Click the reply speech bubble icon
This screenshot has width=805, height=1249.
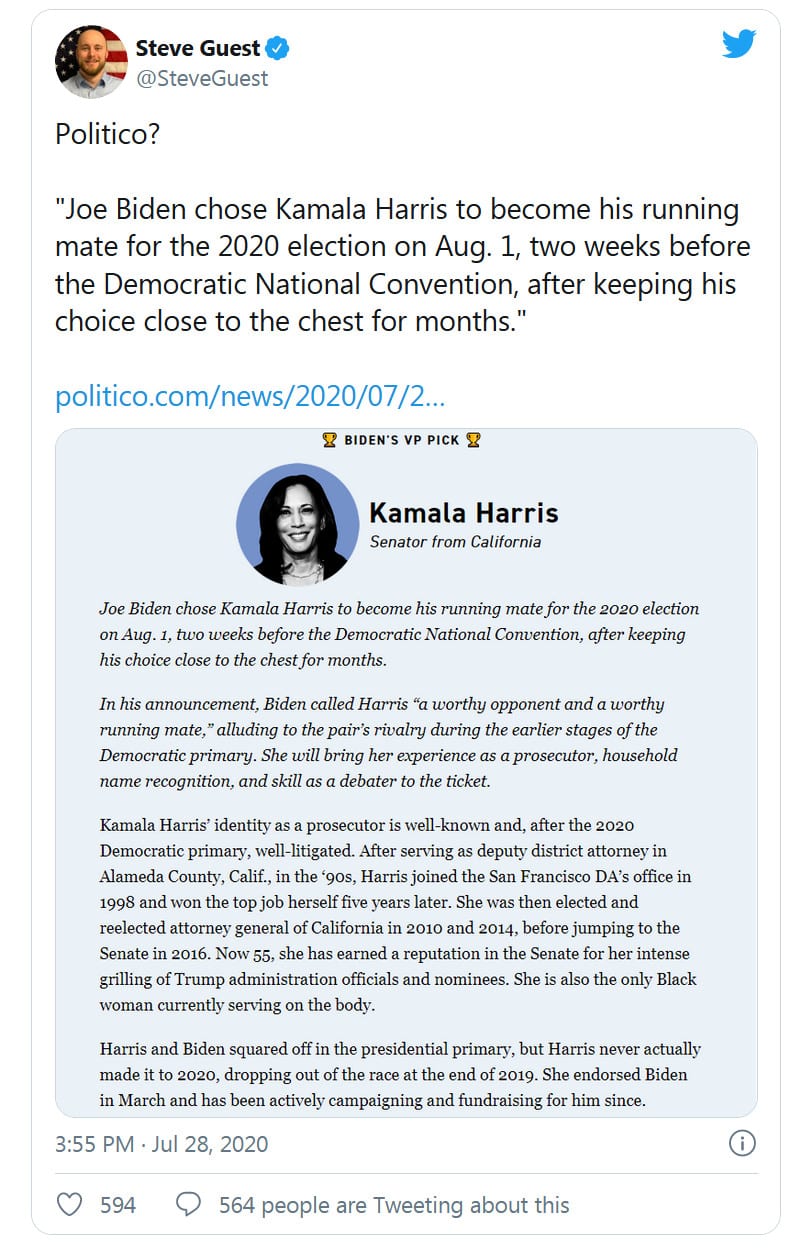coord(188,1205)
